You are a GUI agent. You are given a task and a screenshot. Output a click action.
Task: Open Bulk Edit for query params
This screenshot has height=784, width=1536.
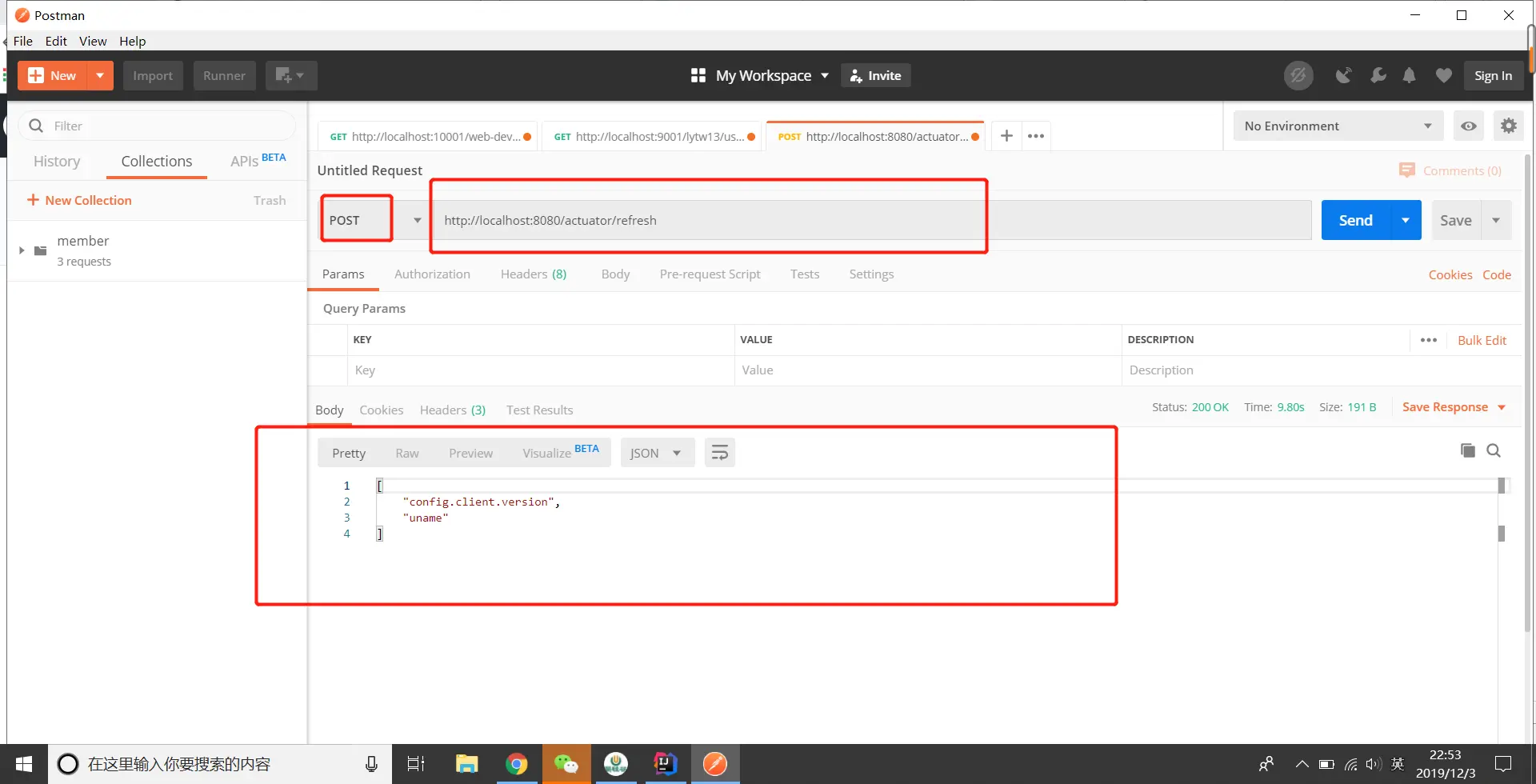pos(1482,340)
